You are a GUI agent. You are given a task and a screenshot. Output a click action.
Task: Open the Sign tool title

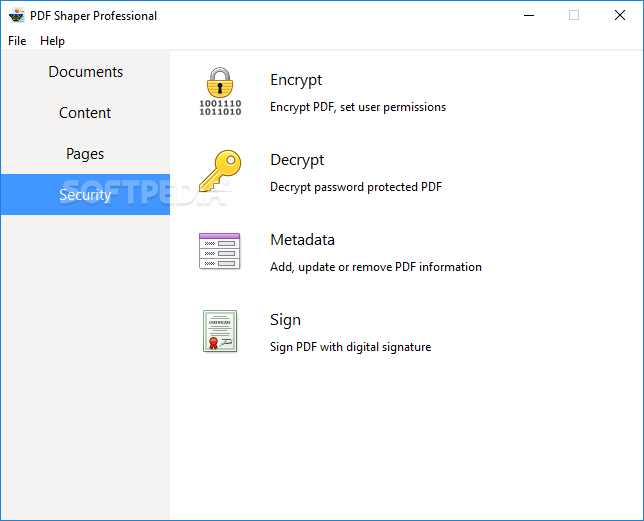[x=285, y=320]
